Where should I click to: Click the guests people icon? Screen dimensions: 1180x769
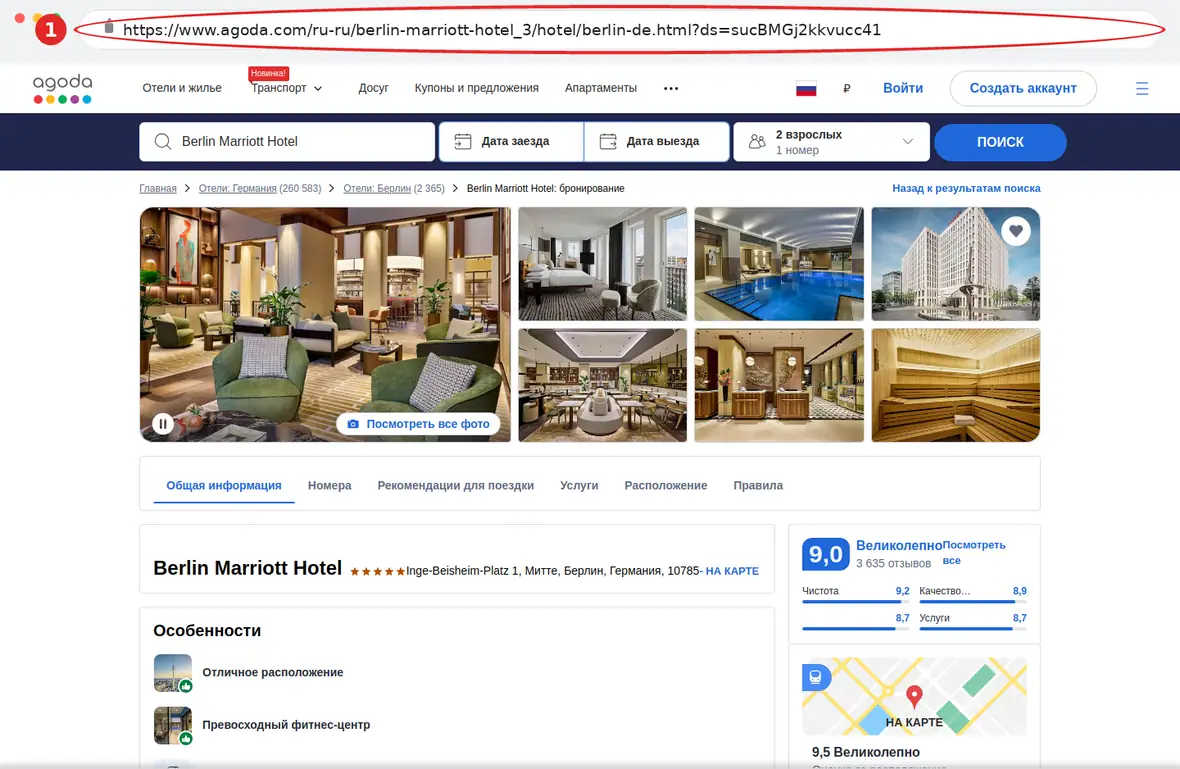[x=757, y=141]
